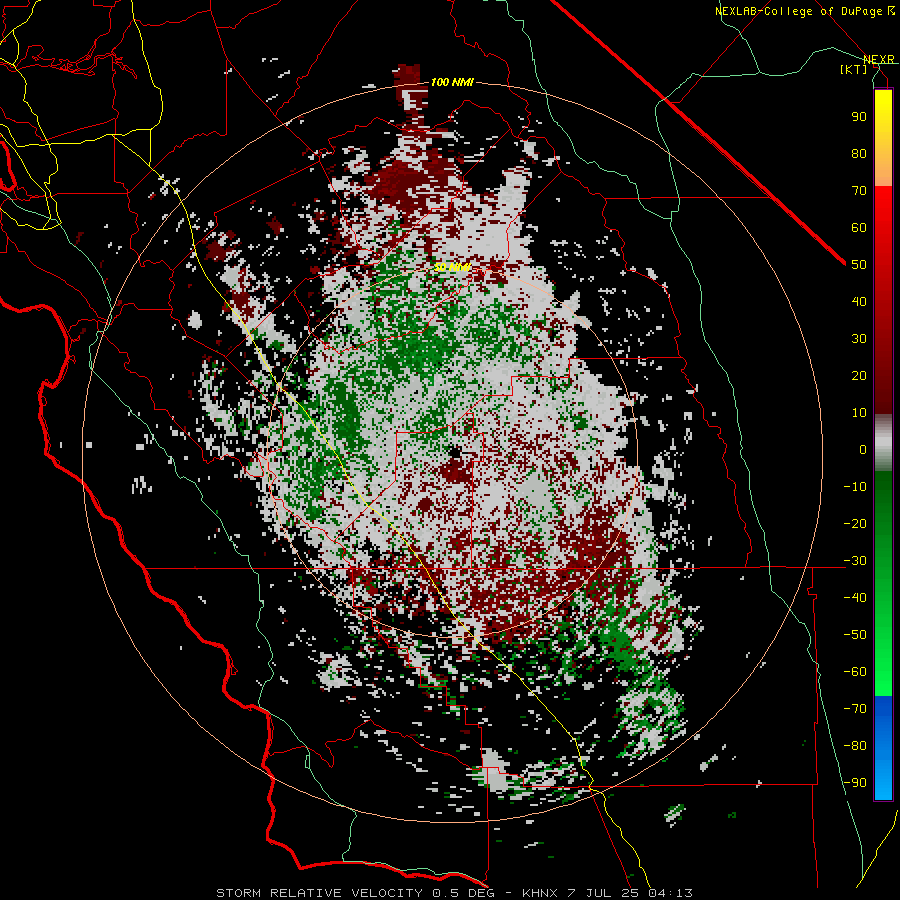900x900 pixels.
Task: Click the -80 knot scale label
Action: [x=855, y=746]
